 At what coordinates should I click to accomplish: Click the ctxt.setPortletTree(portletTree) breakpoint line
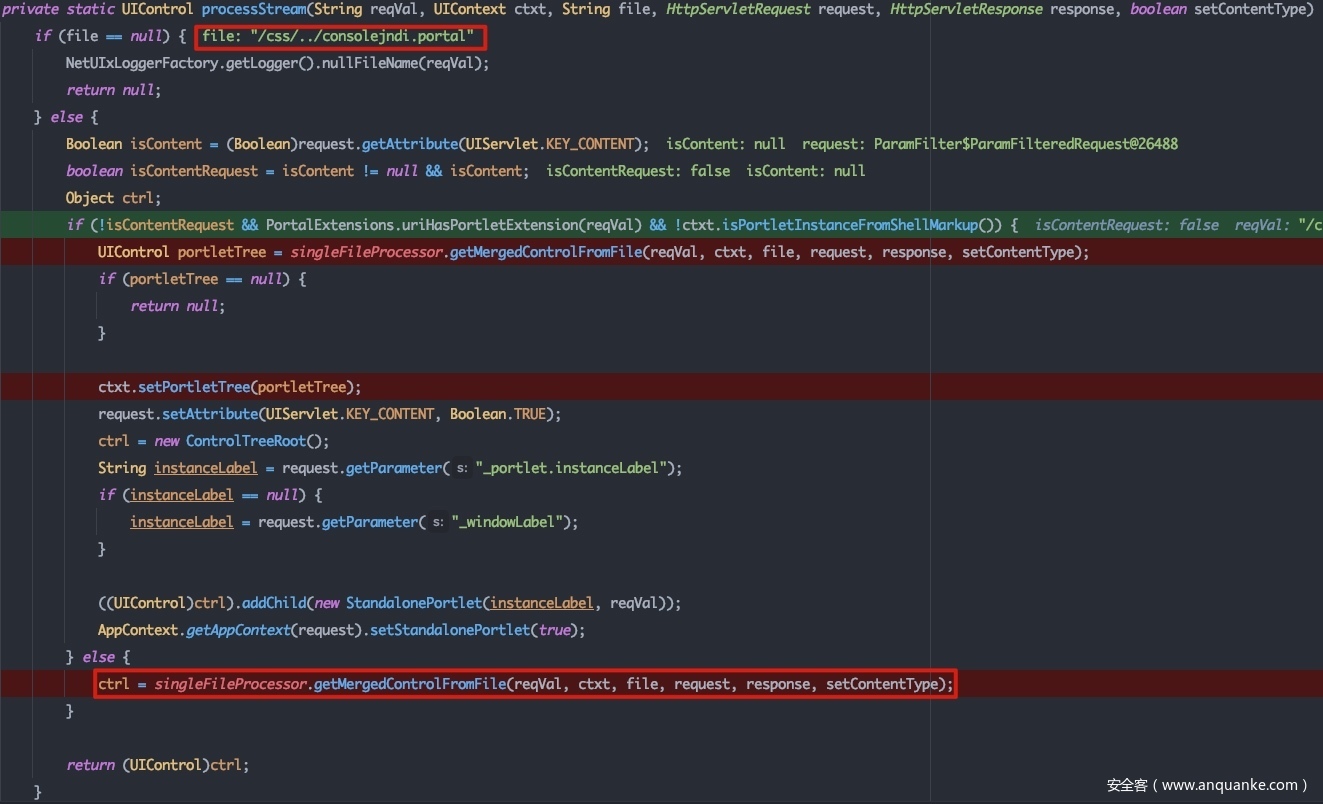pos(229,387)
